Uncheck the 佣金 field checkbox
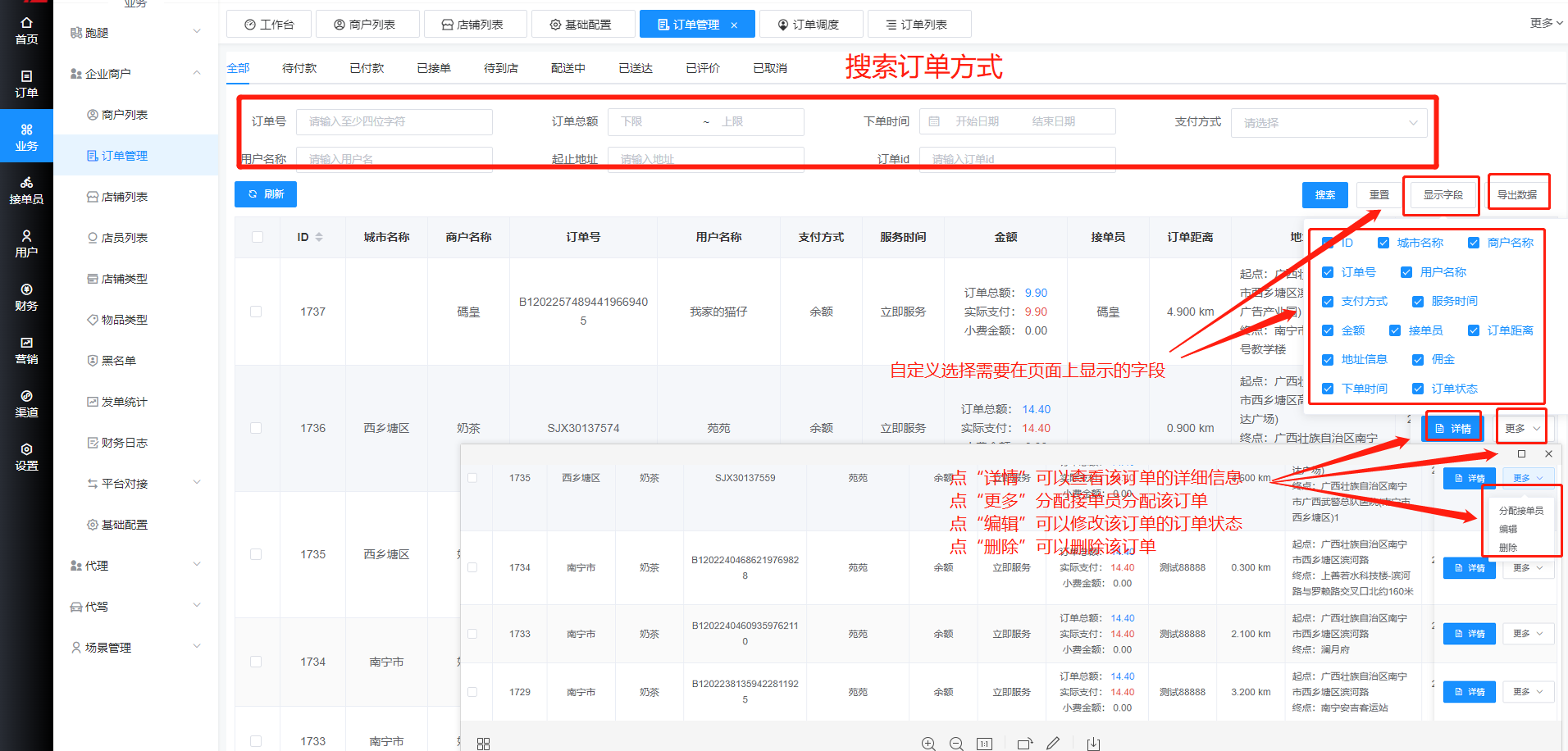This screenshot has width=1568, height=751. 1418,360
